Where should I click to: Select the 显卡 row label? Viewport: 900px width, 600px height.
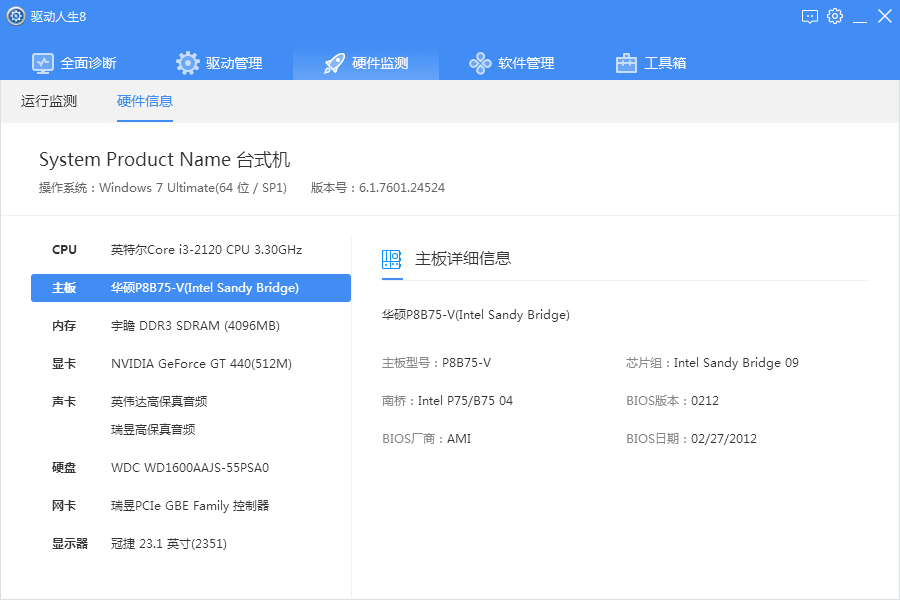point(64,363)
